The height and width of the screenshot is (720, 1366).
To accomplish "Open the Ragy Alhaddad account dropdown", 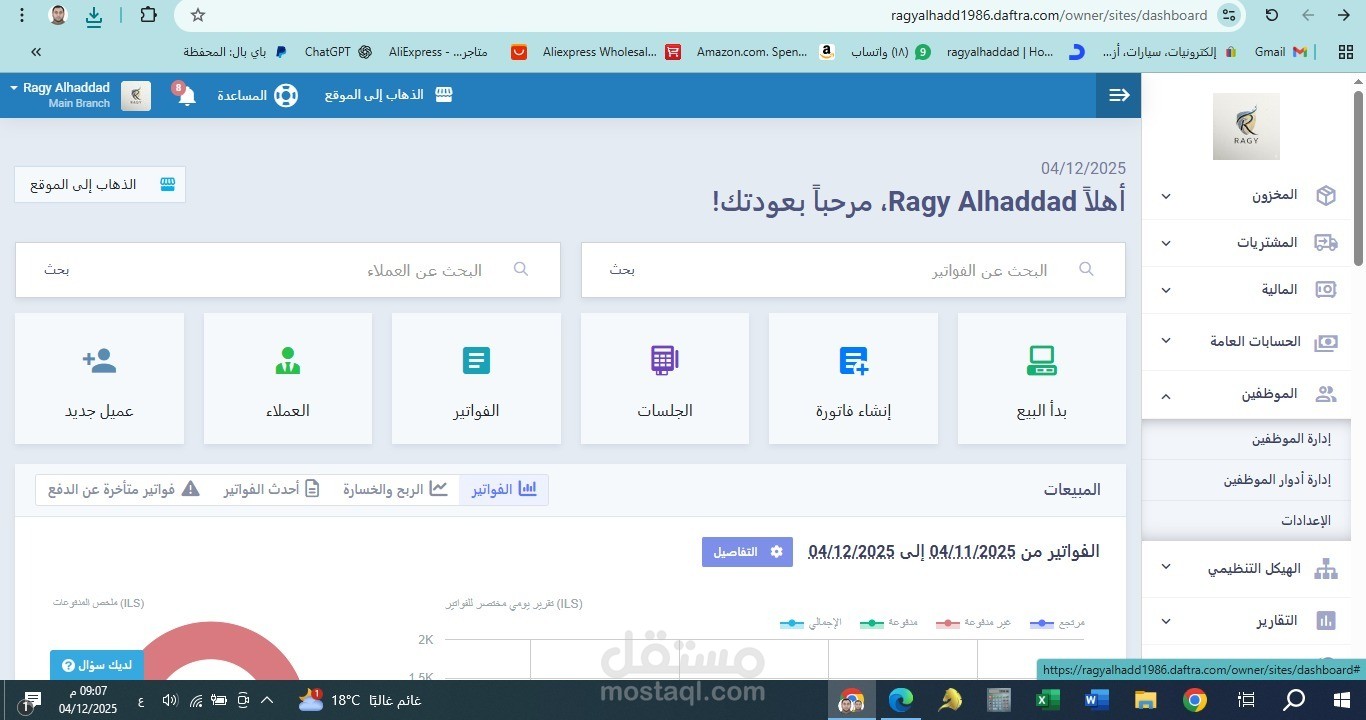I will pos(60,95).
